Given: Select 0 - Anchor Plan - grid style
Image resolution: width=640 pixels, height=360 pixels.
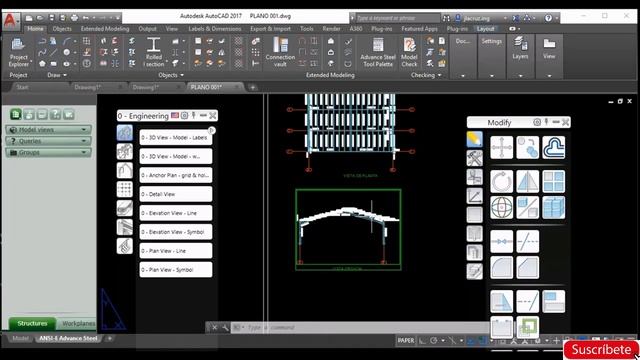Looking at the screenshot, I should [x=176, y=175].
